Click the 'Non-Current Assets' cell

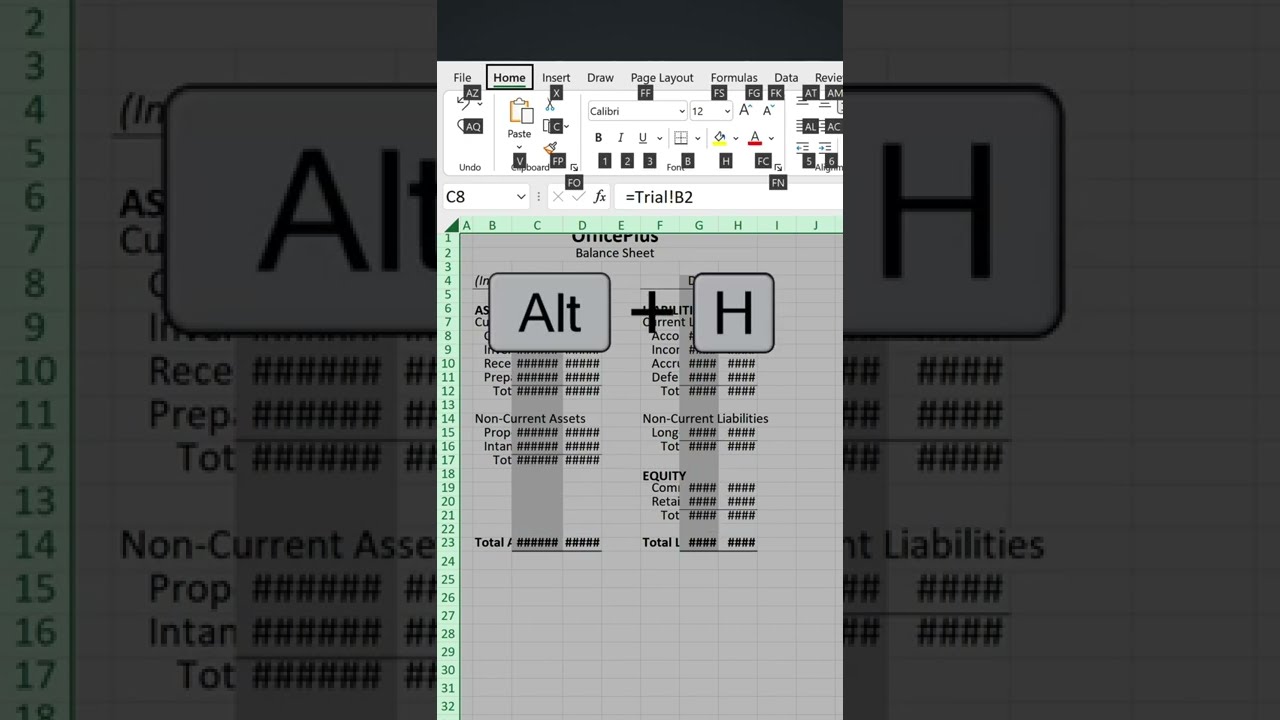530,419
